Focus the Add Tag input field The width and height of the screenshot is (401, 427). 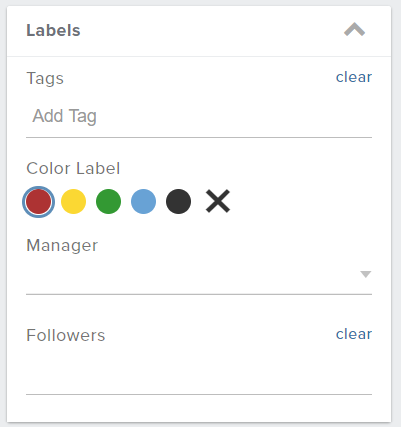[199, 116]
